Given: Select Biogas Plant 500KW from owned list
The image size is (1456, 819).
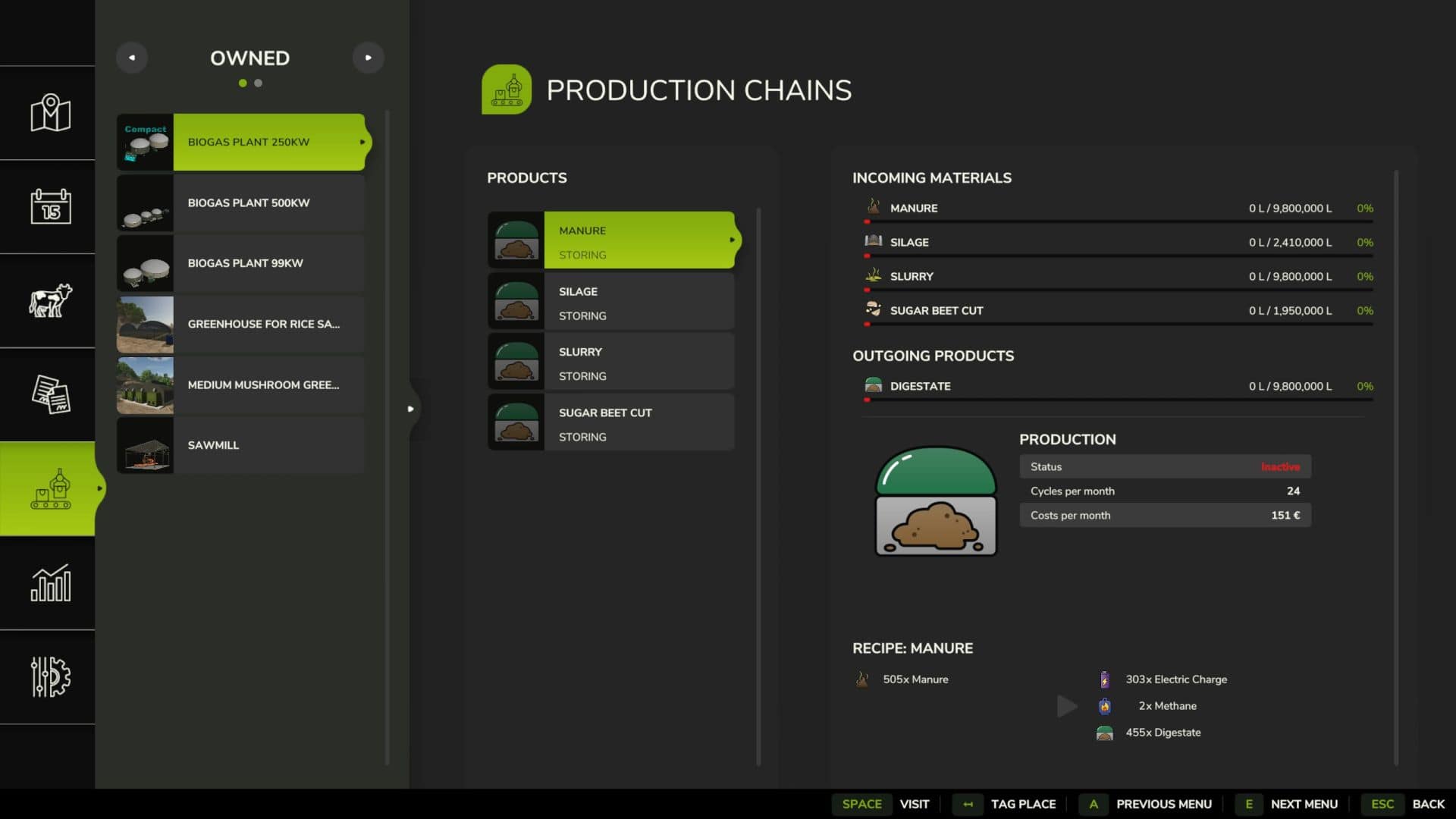Looking at the screenshot, I should coord(241,202).
